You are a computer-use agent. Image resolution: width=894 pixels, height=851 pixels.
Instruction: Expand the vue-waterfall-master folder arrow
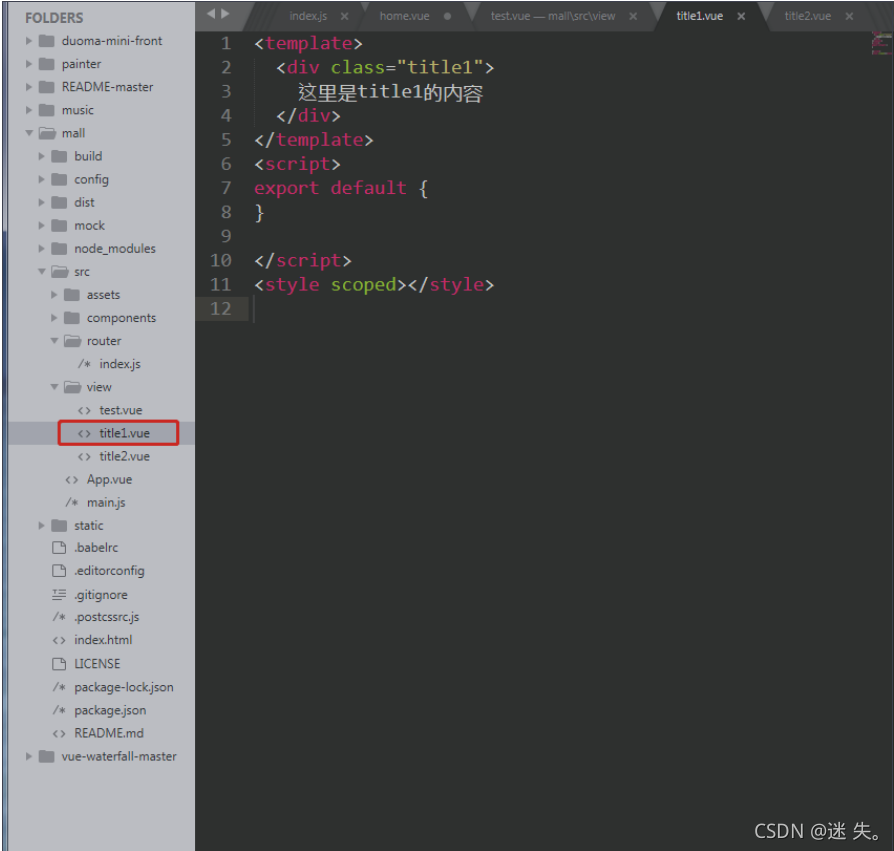tap(29, 756)
